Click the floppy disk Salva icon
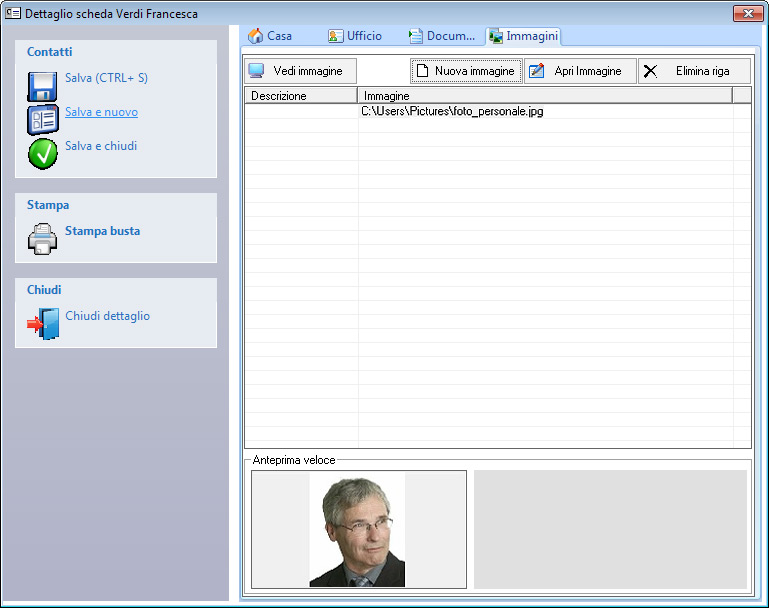The width and height of the screenshot is (769, 608). click(43, 86)
